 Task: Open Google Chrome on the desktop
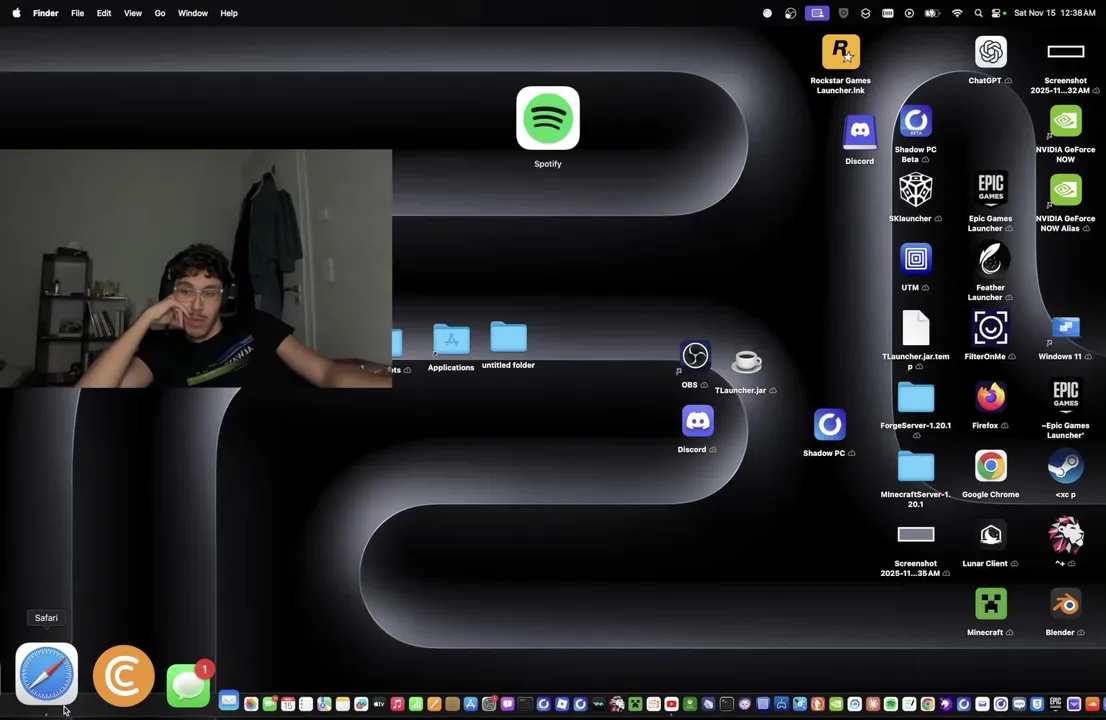(x=990, y=466)
